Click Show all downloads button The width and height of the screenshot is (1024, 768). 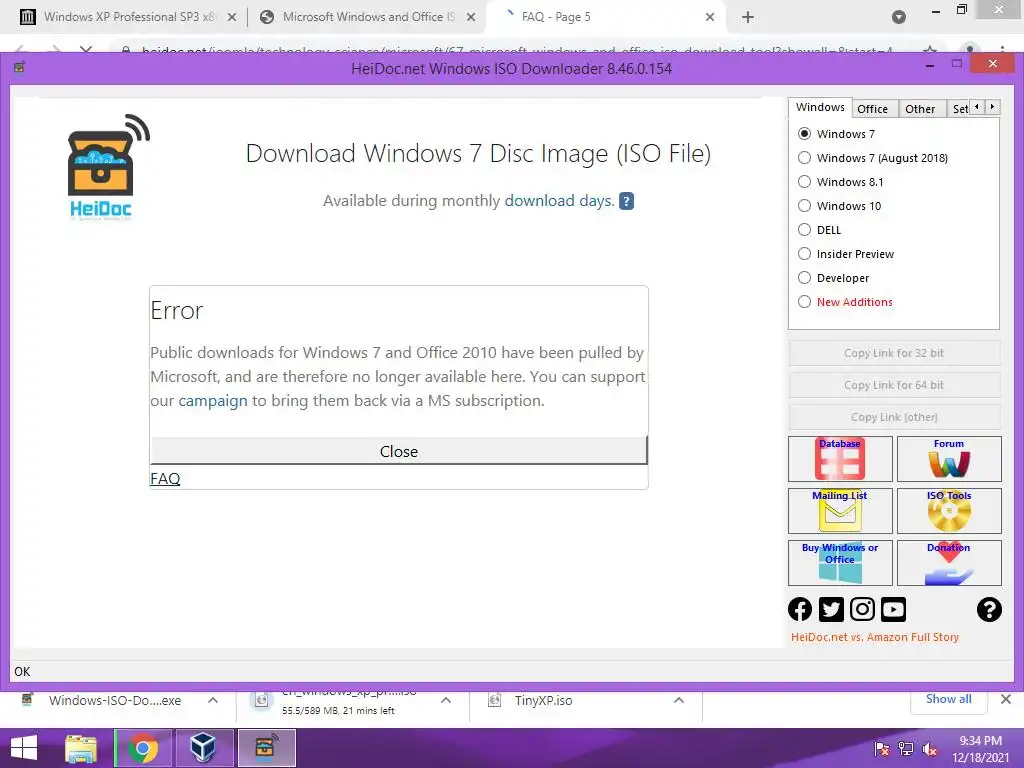point(948,699)
